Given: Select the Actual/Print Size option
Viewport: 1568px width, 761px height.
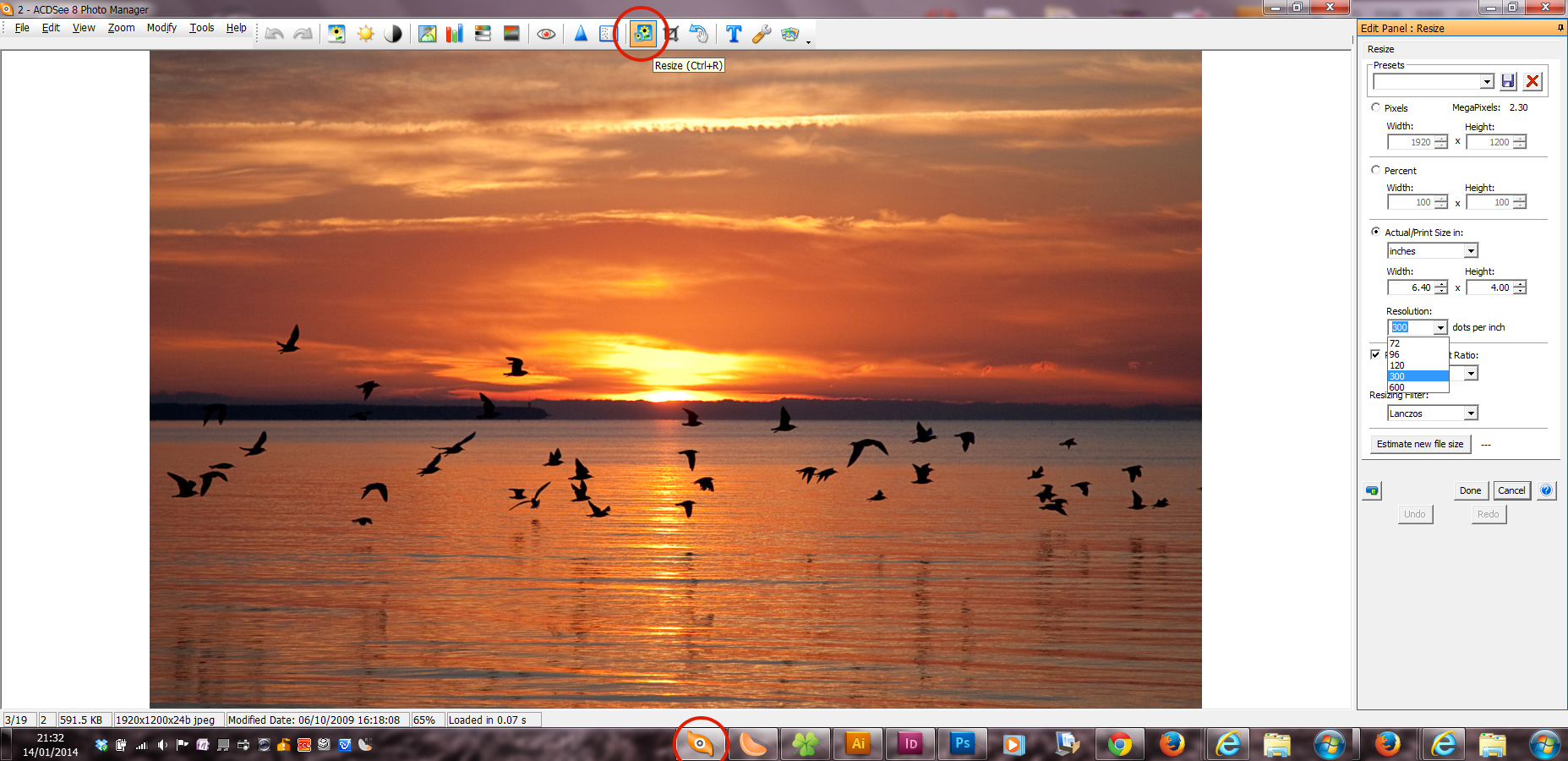Looking at the screenshot, I should [x=1375, y=232].
